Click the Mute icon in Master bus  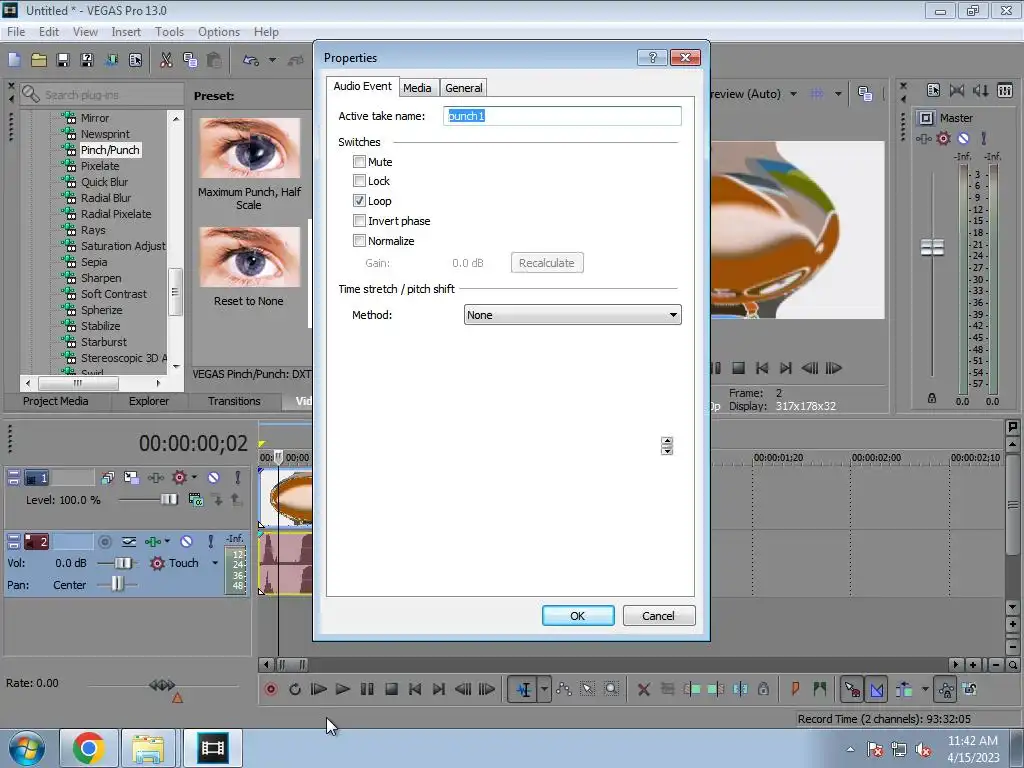(964, 138)
